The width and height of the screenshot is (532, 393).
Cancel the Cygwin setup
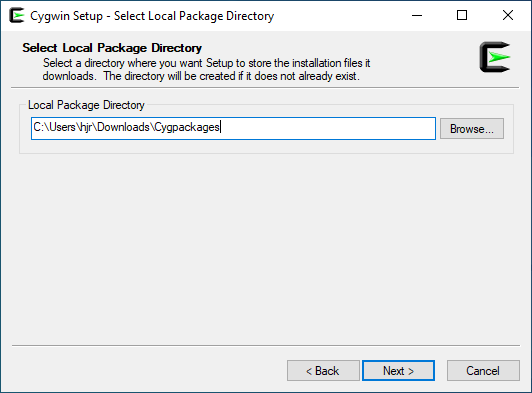483,371
